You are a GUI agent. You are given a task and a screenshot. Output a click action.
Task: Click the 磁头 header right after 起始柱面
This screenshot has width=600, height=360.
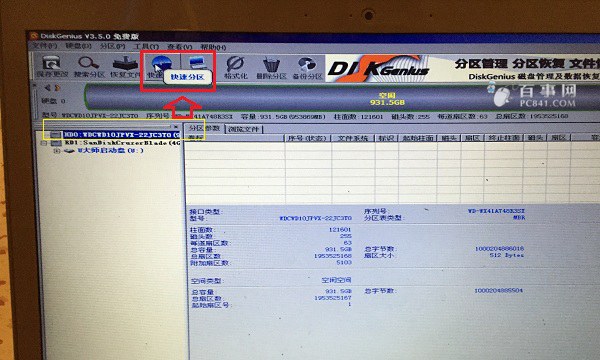[449, 138]
